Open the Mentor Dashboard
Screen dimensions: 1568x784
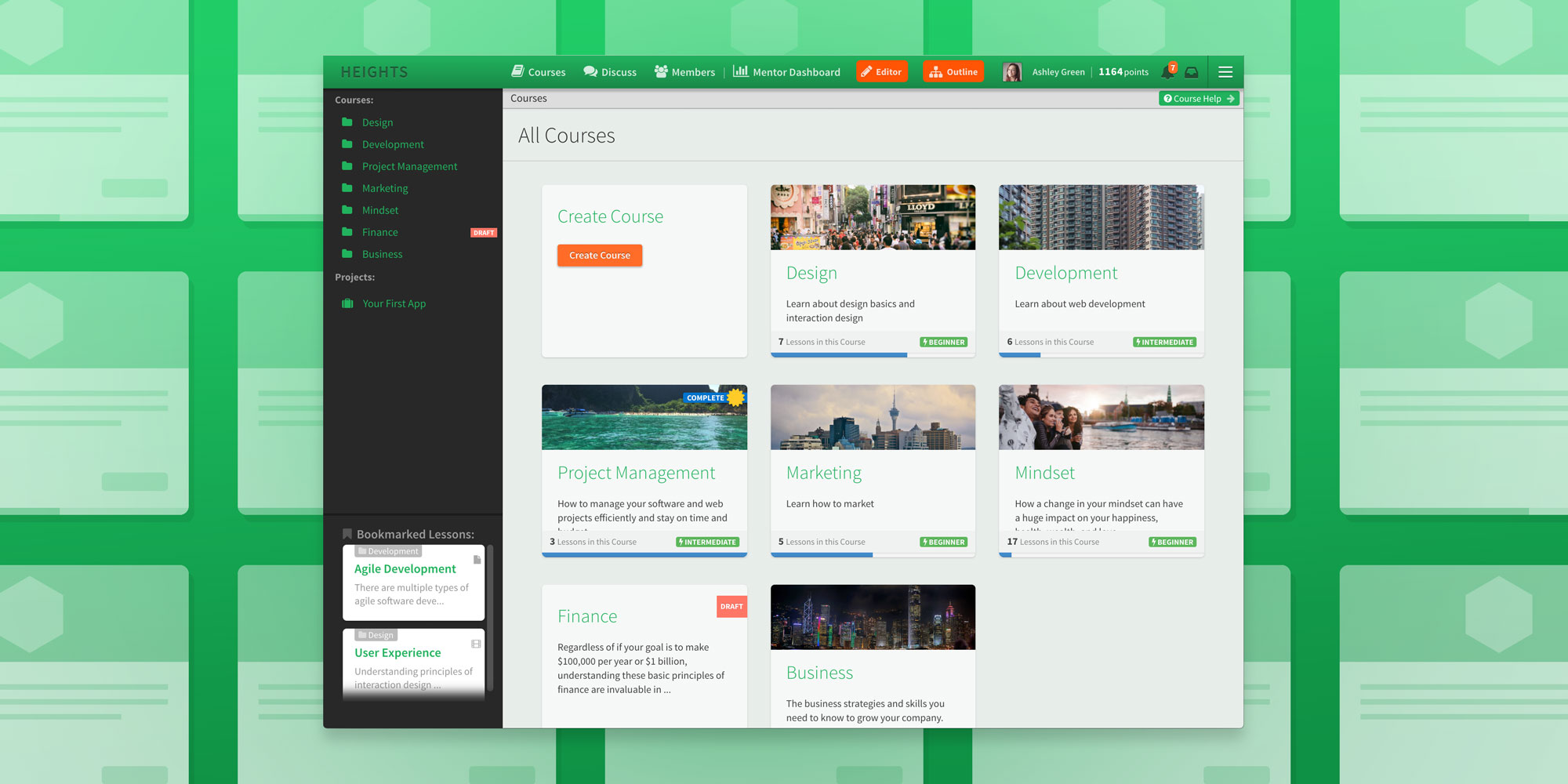[786, 72]
